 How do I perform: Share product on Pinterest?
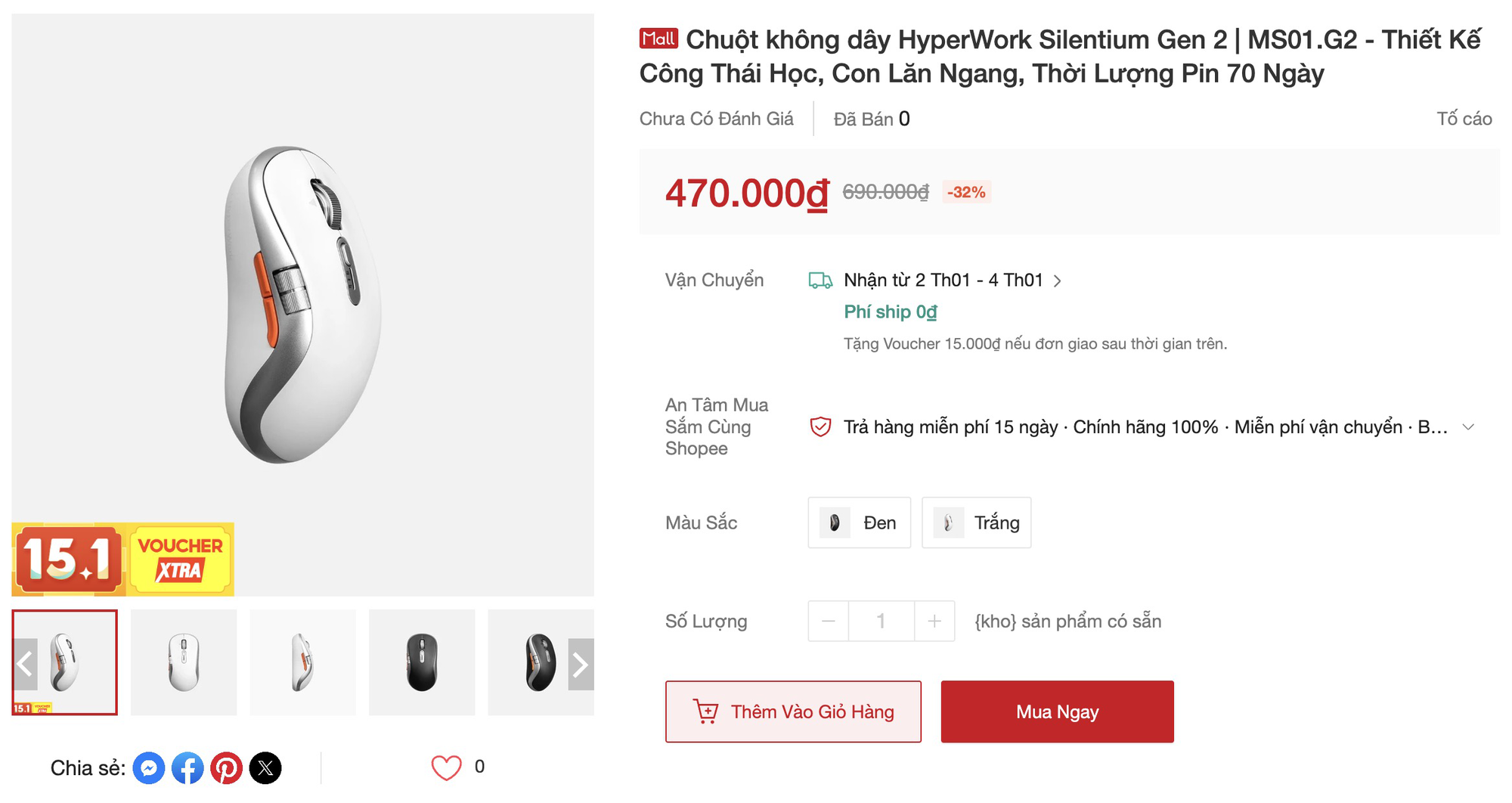coord(226,768)
